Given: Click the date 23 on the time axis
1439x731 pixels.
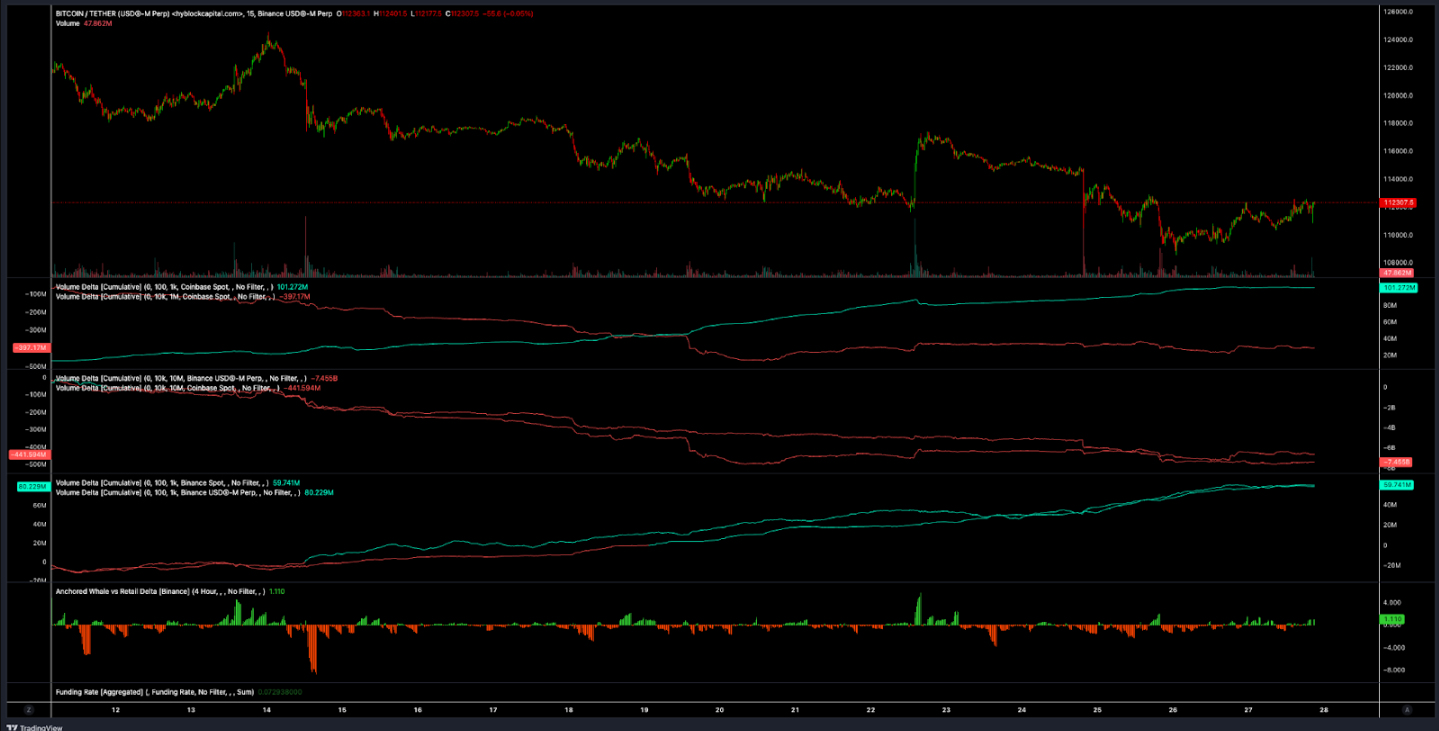Looking at the screenshot, I should 946,710.
